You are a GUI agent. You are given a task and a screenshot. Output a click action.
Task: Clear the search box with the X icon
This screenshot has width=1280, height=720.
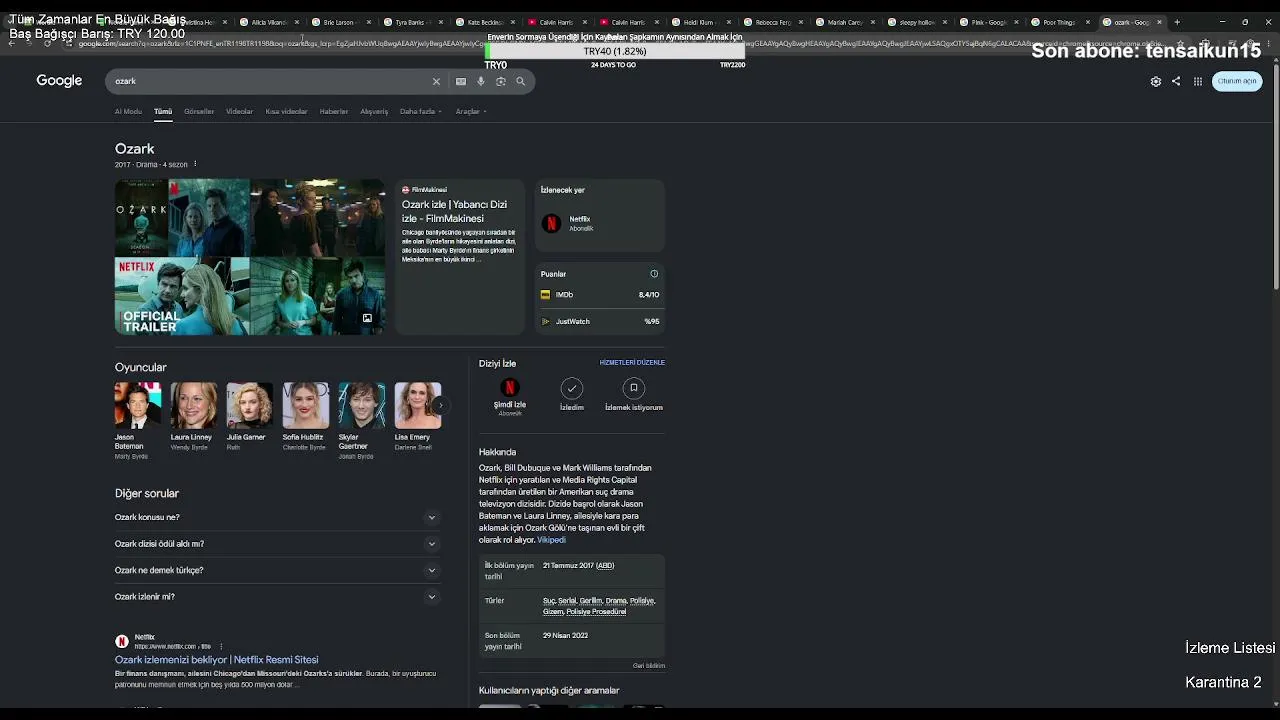coord(436,81)
